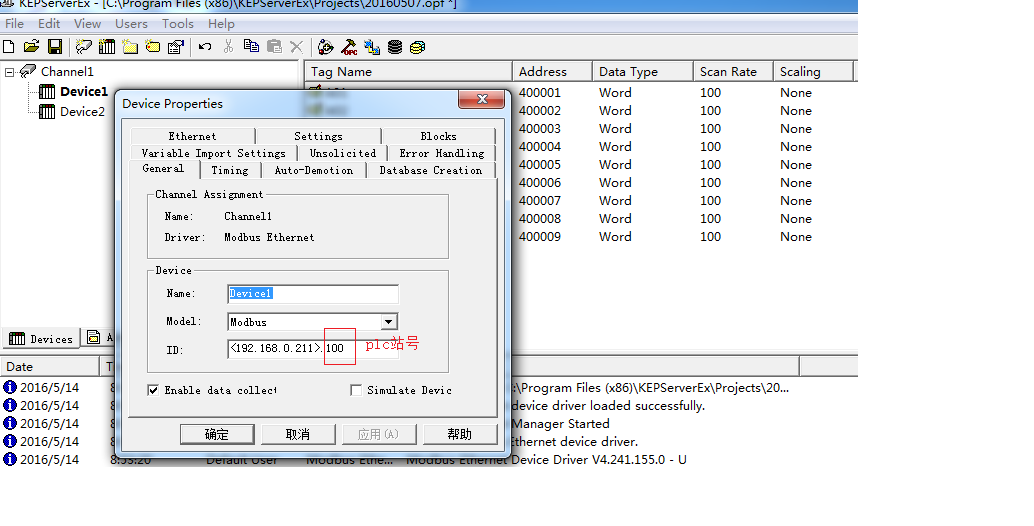Click address cell 400005

pyautogui.click(x=540, y=165)
